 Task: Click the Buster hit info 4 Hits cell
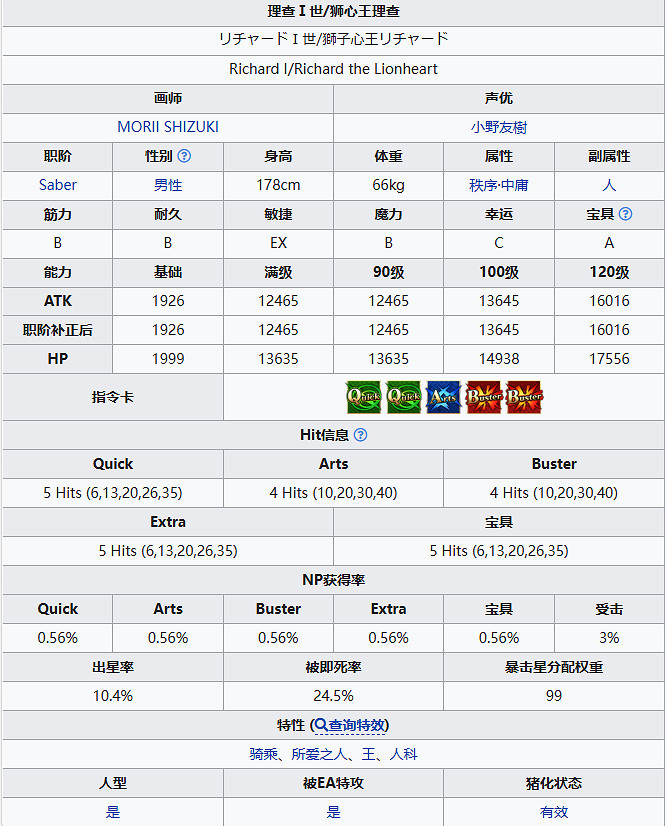tap(554, 493)
